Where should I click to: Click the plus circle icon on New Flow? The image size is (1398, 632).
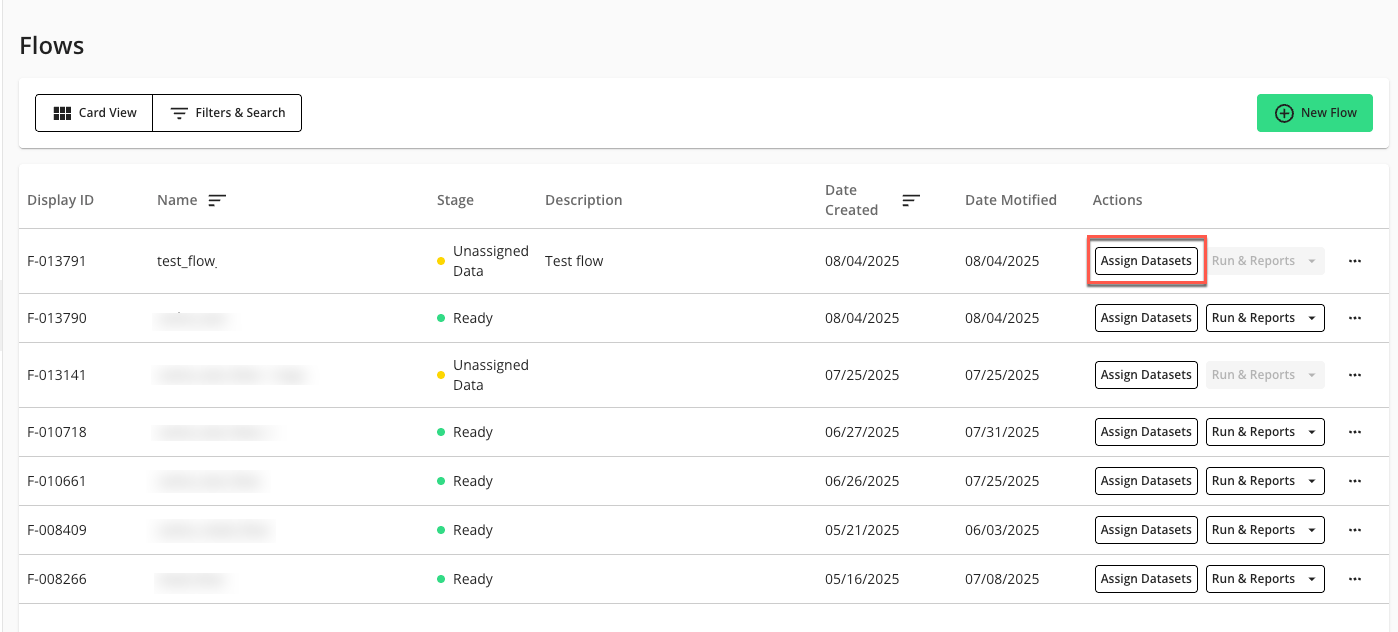coord(1284,112)
